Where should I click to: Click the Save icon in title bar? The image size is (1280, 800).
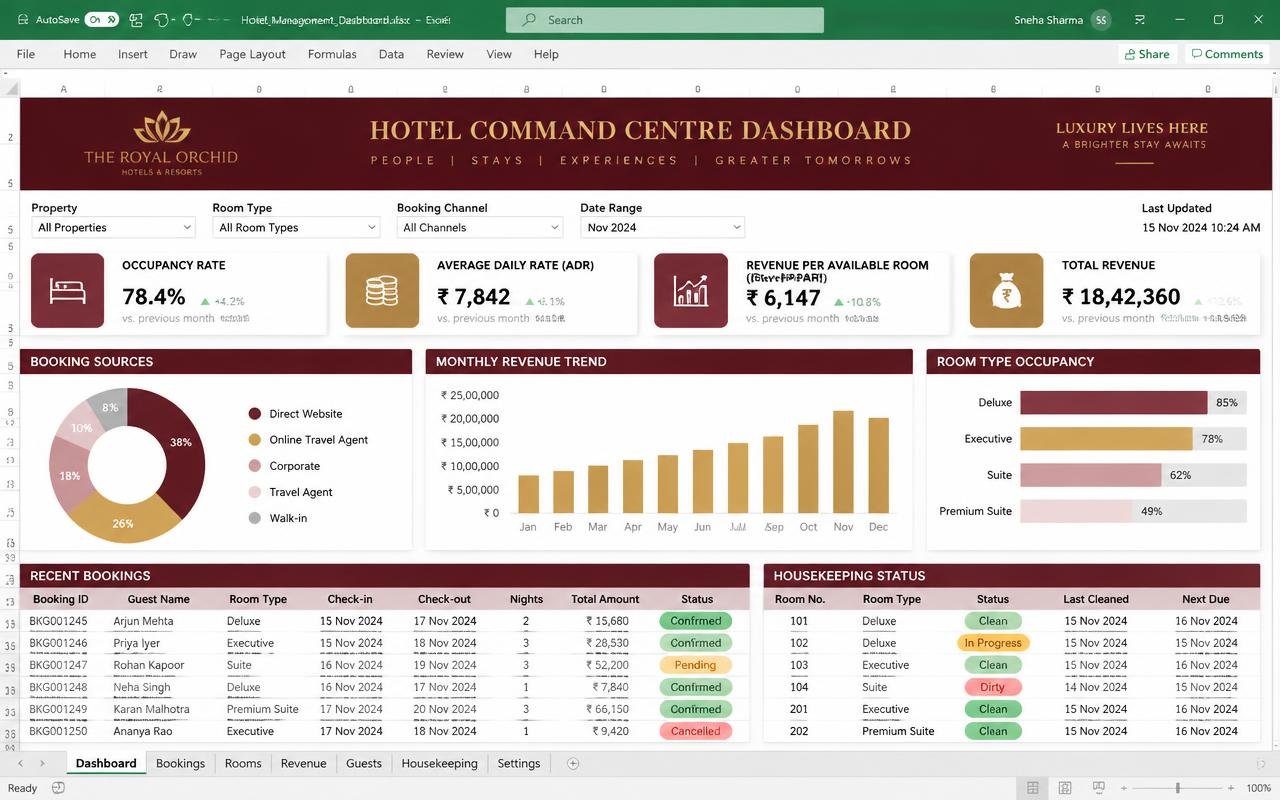136,19
